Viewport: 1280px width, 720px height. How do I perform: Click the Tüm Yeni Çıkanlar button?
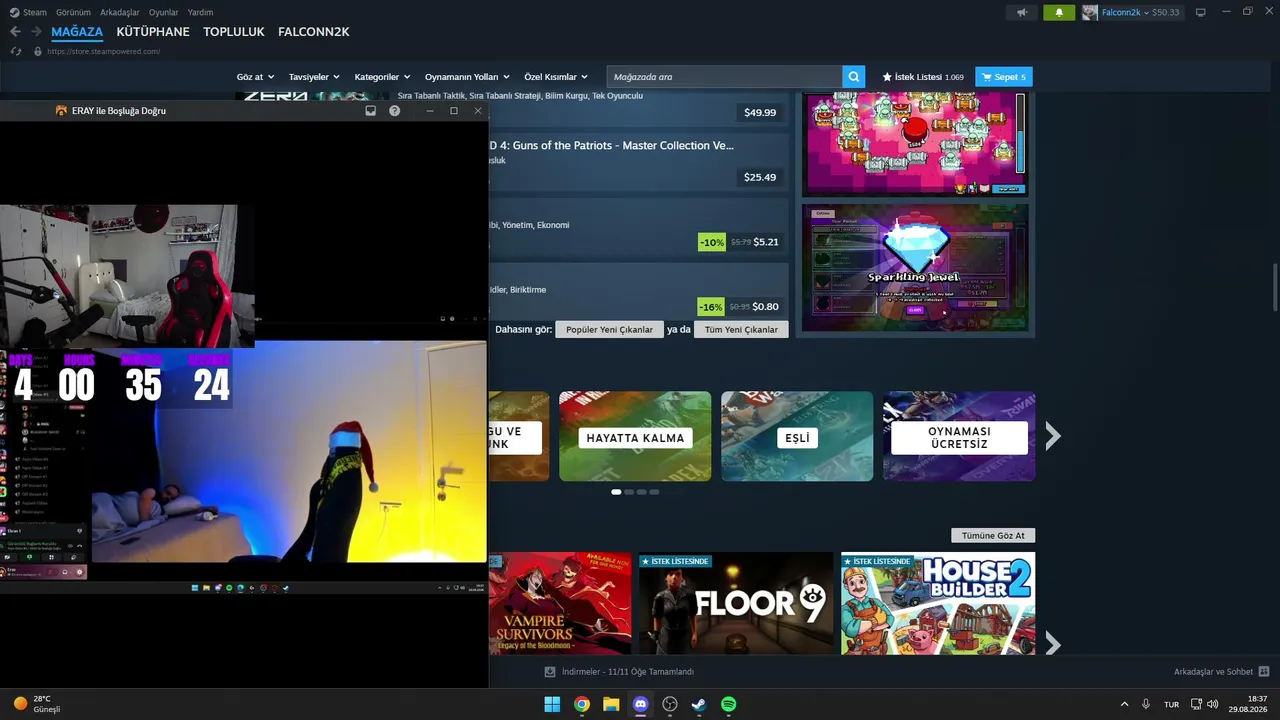pyautogui.click(x=741, y=329)
